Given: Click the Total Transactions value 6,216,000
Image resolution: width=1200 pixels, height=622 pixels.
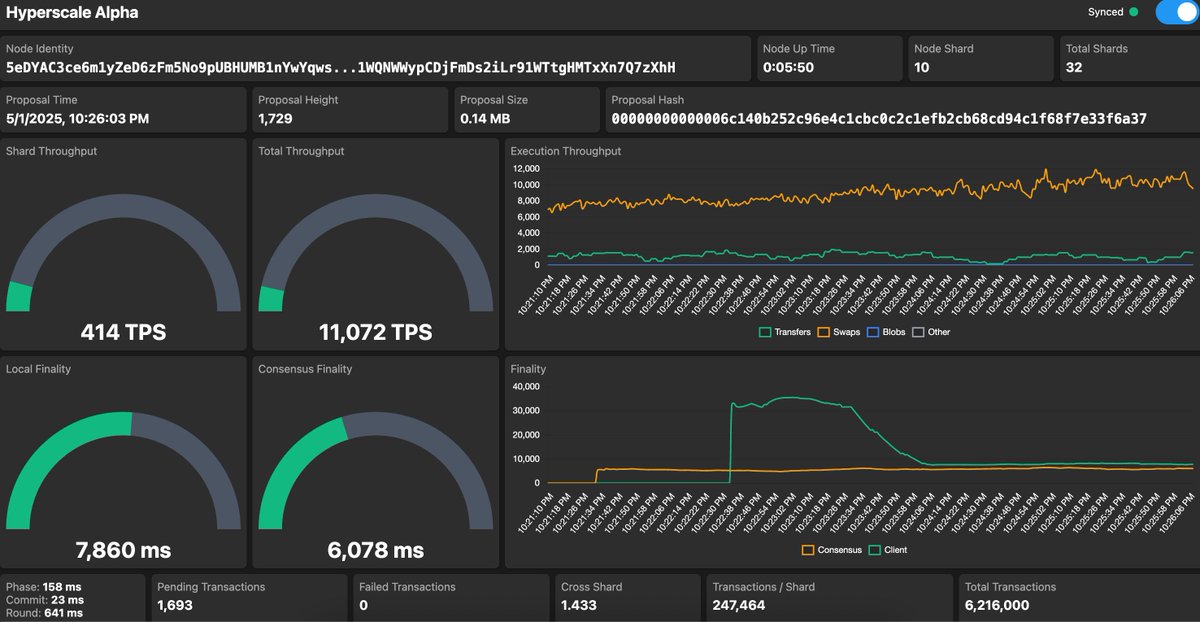Looking at the screenshot, I should point(996,605).
